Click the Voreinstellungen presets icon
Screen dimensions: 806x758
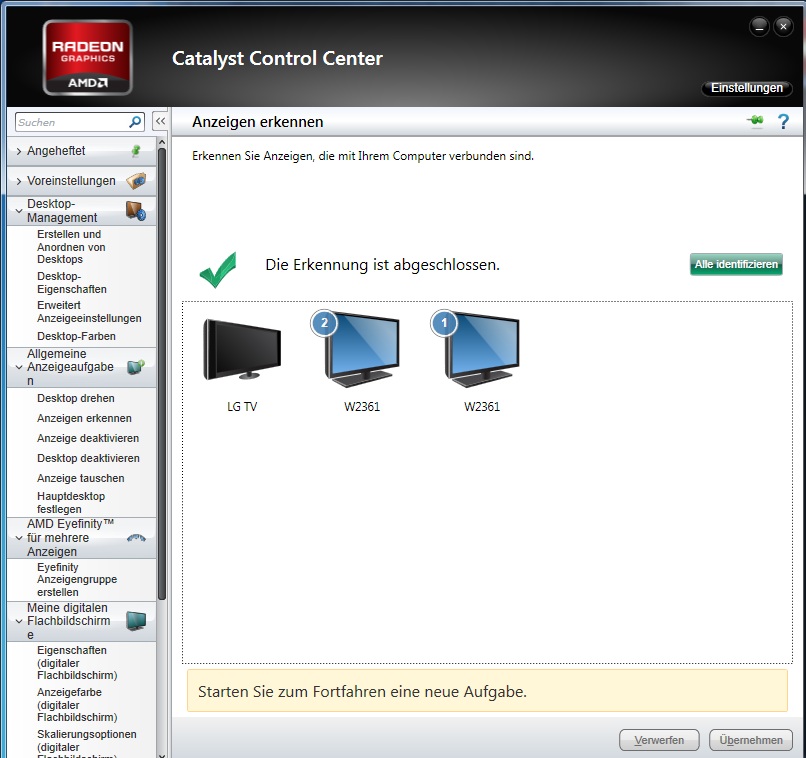[x=136, y=181]
